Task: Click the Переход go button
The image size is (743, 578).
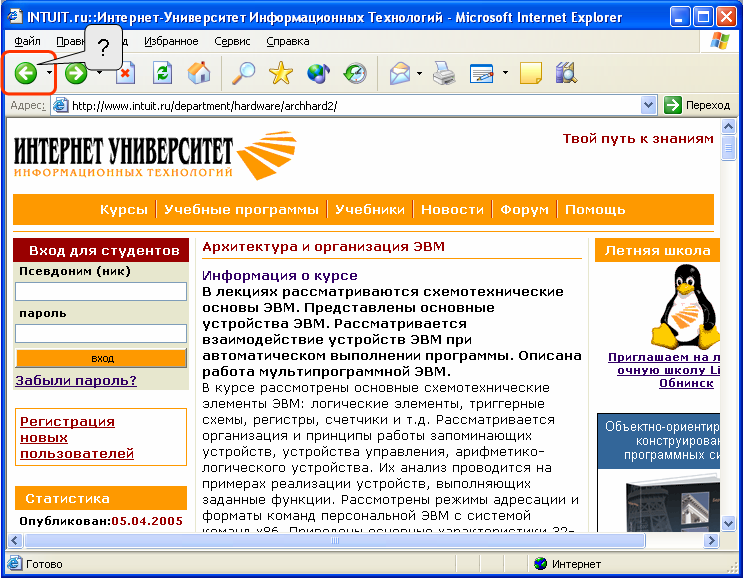Action: [698, 105]
